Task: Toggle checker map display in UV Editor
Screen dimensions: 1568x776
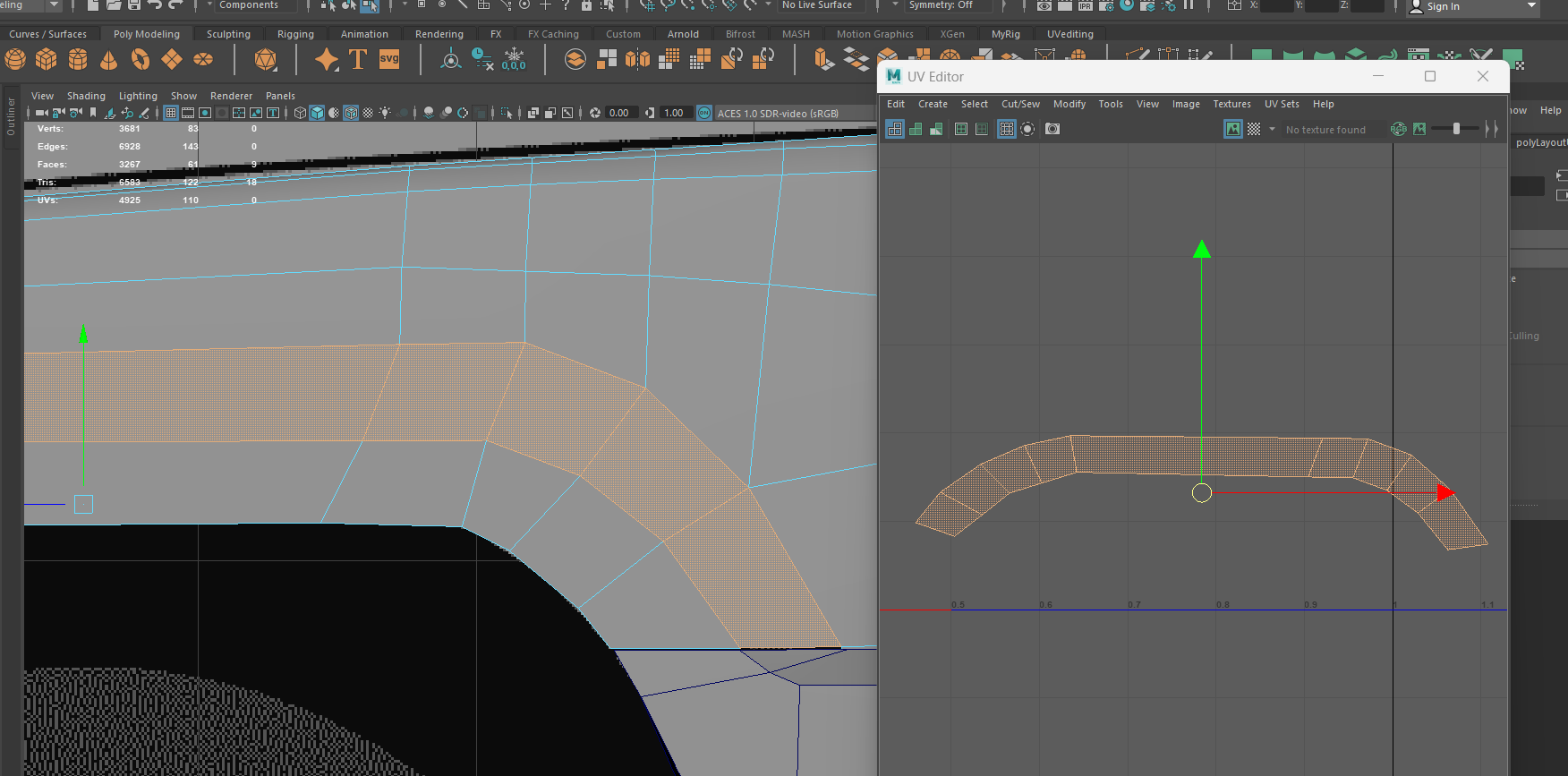Action: [1254, 129]
